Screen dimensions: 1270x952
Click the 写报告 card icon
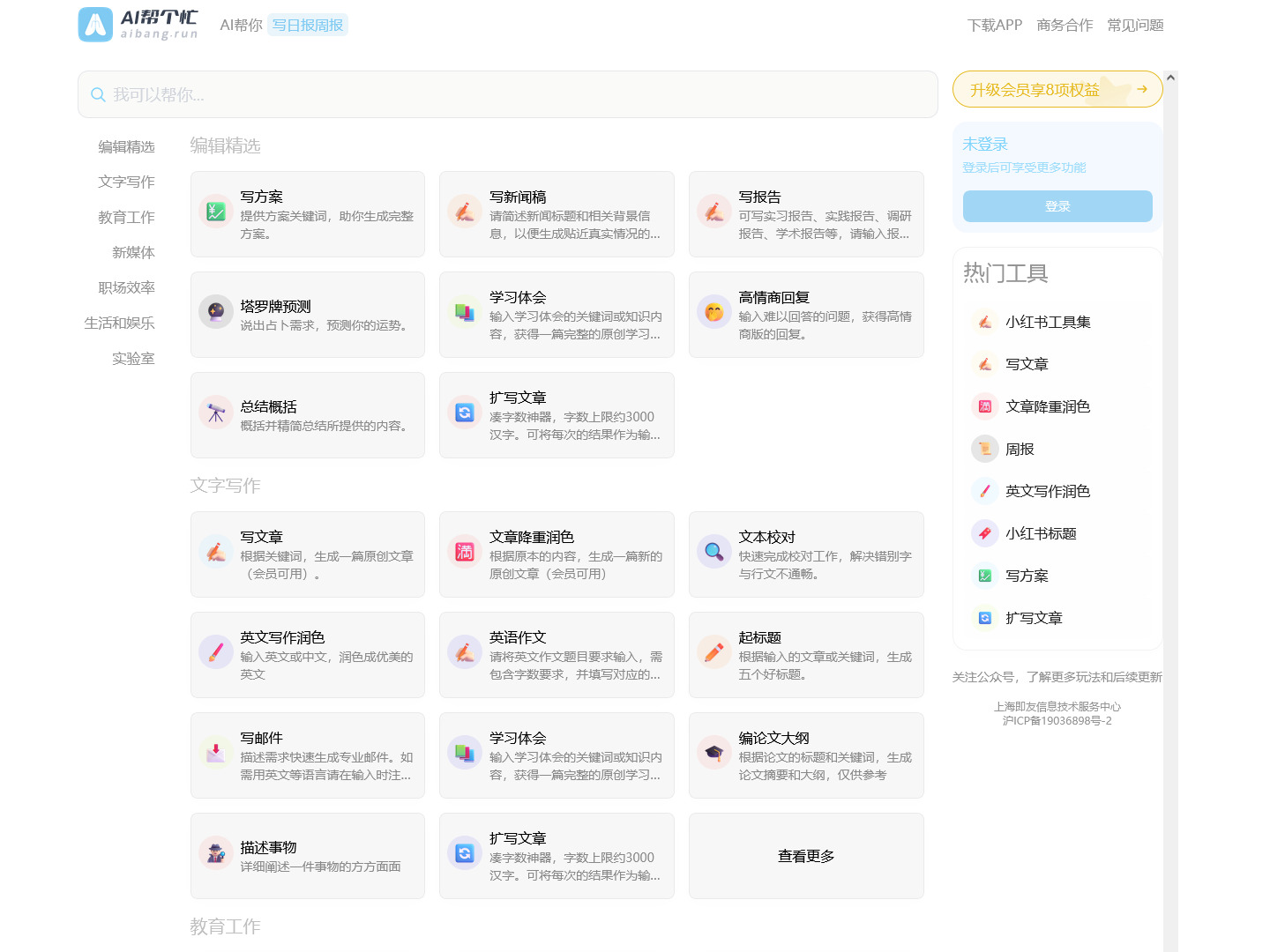point(714,212)
